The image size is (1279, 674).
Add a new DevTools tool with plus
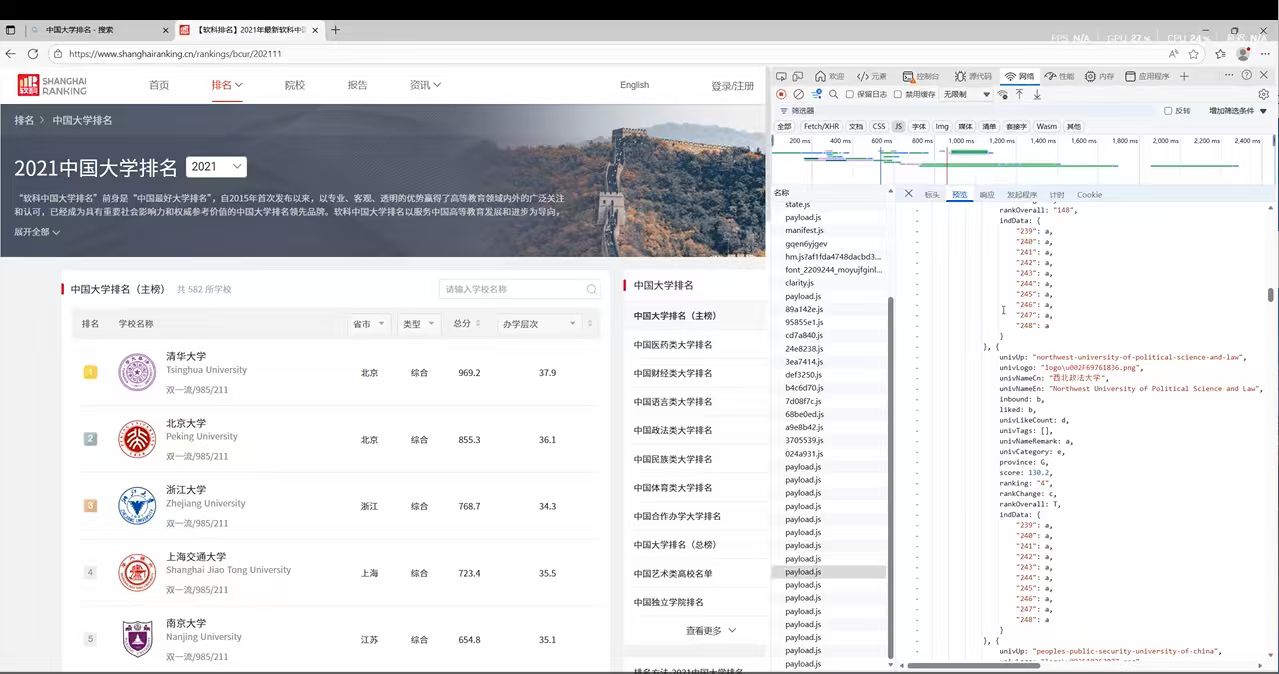point(1184,76)
